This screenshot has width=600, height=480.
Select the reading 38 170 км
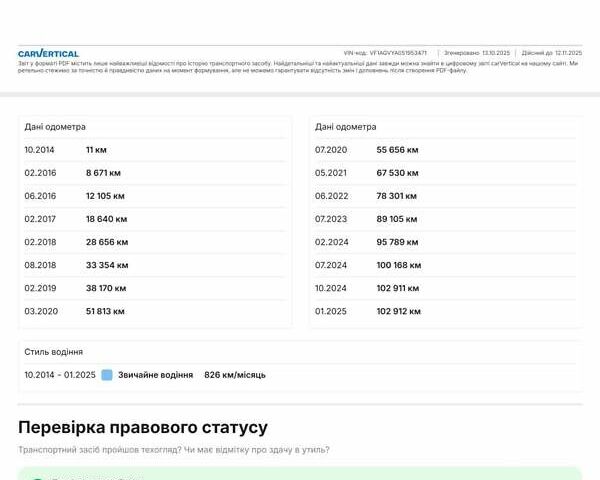pos(106,288)
